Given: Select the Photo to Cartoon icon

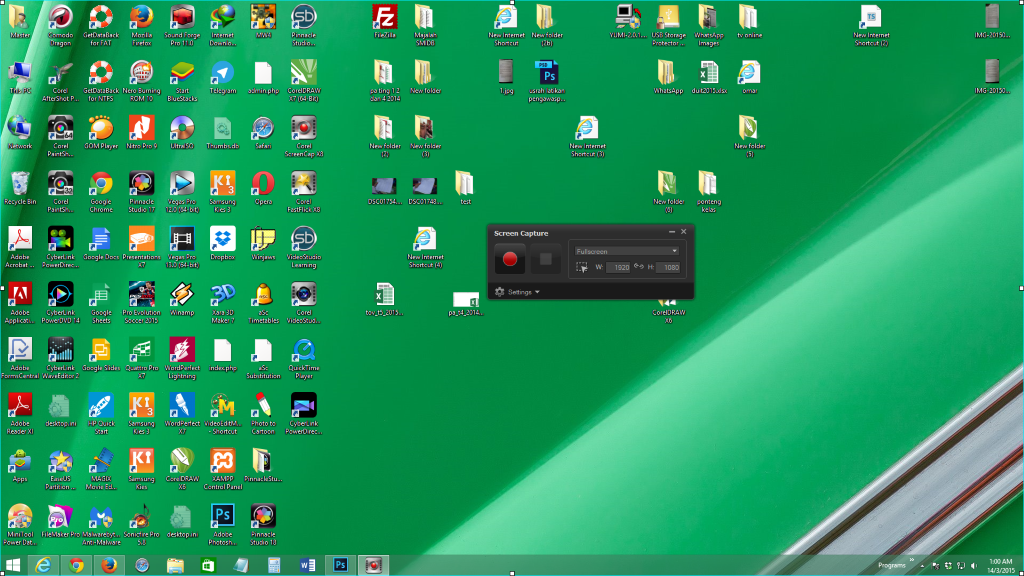Looking at the screenshot, I should coord(263,413).
